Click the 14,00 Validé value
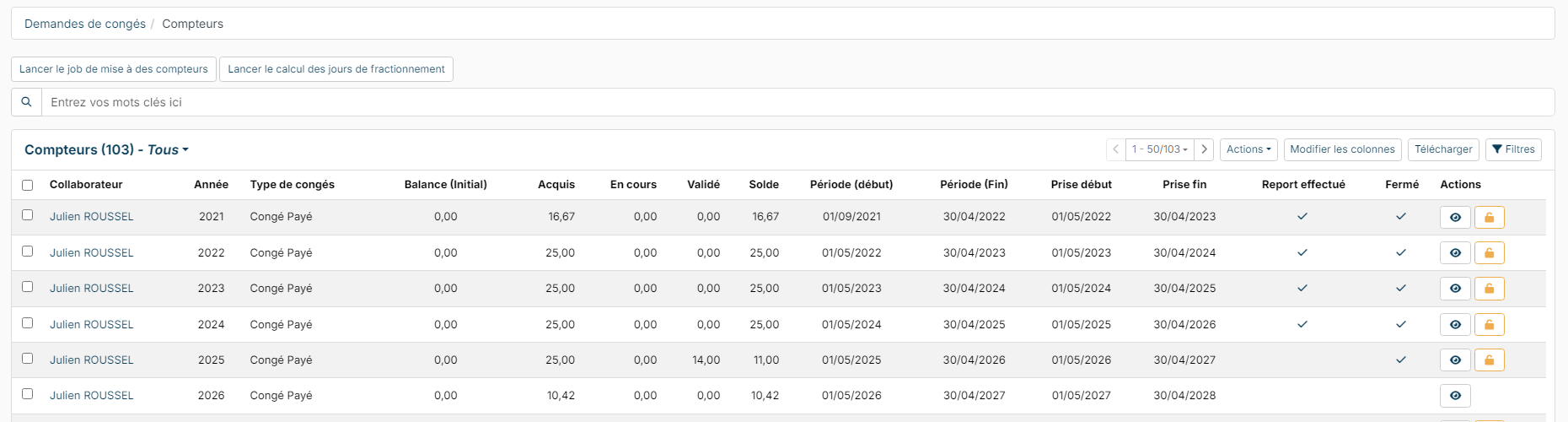The width and height of the screenshot is (1568, 422). pyautogui.click(x=706, y=360)
